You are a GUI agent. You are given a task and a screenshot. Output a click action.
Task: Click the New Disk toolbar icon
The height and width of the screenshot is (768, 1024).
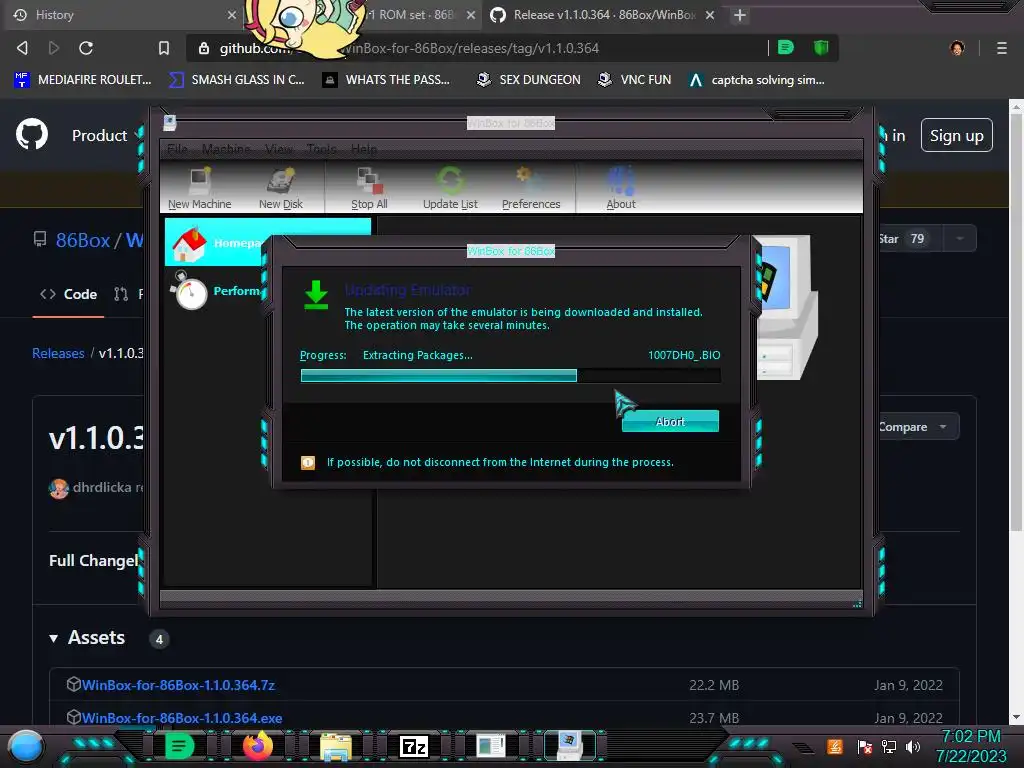[x=281, y=189]
